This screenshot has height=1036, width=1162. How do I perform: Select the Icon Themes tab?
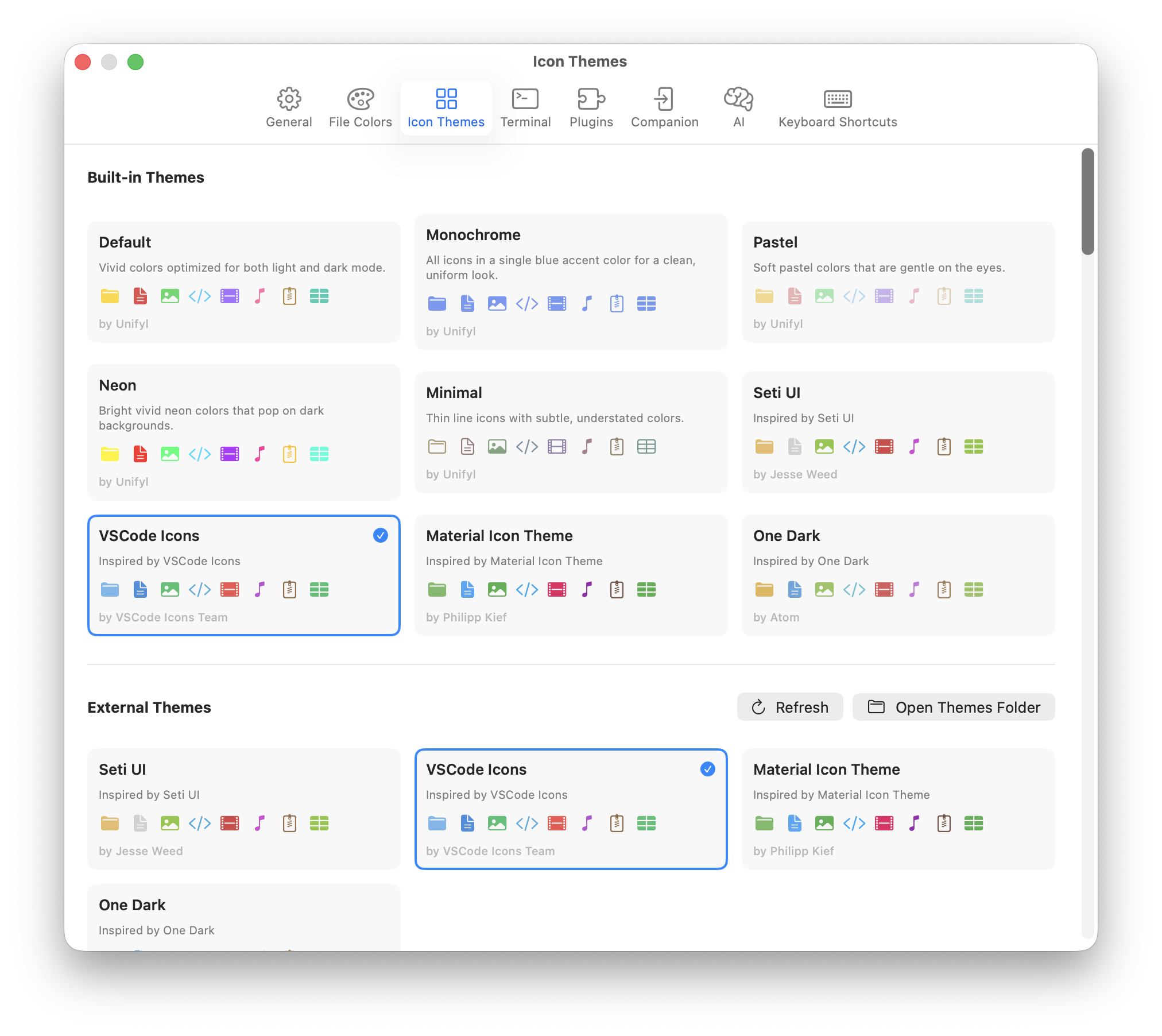446,108
